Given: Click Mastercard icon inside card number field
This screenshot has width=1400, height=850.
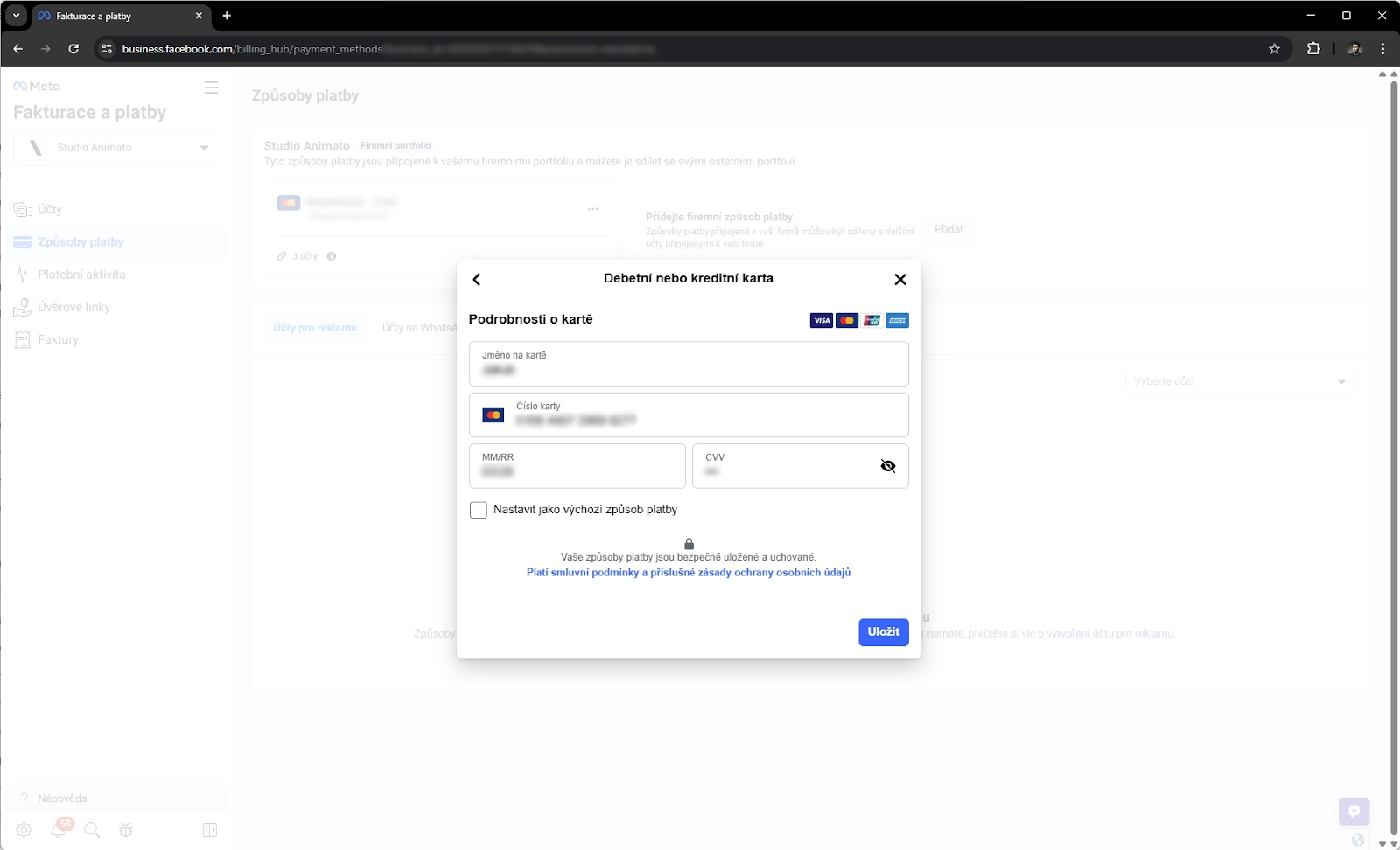Looking at the screenshot, I should (x=493, y=415).
